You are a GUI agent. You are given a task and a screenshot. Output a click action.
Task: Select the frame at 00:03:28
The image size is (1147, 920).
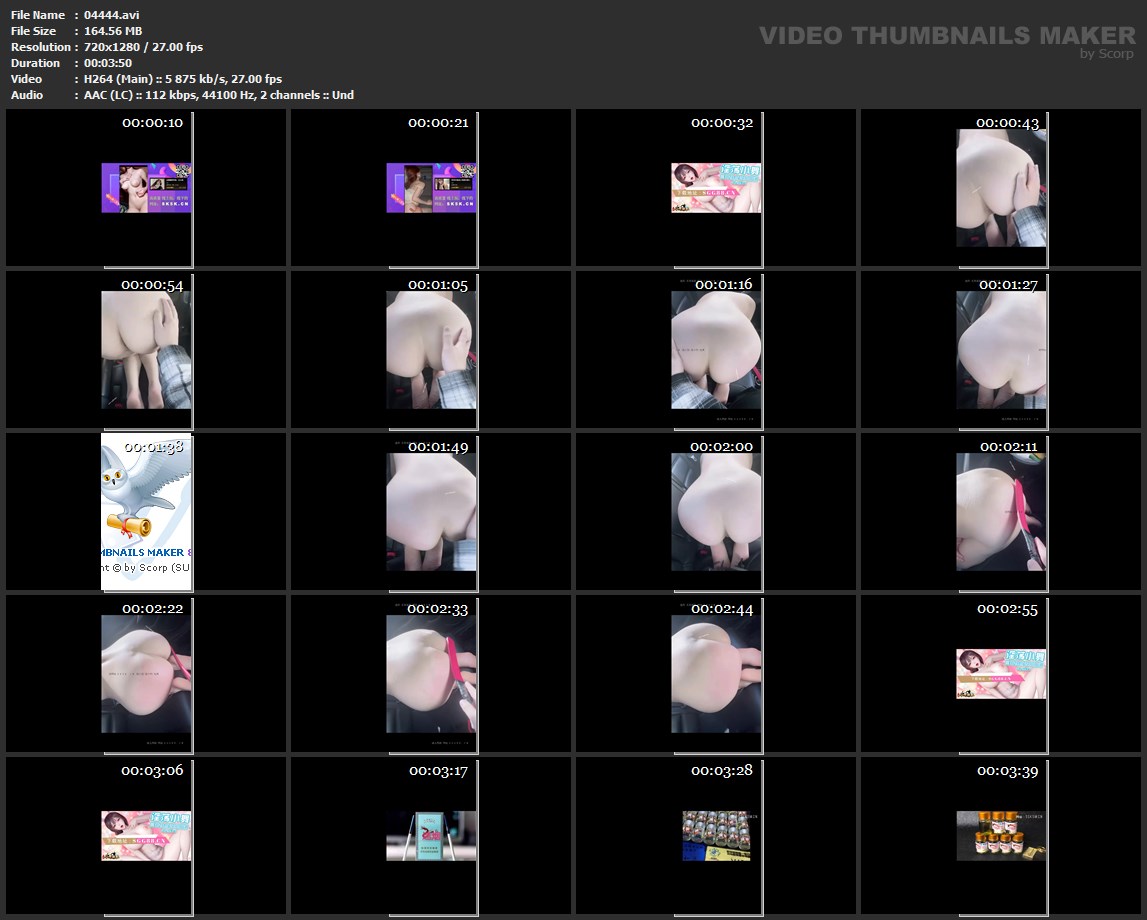pyautogui.click(x=716, y=836)
